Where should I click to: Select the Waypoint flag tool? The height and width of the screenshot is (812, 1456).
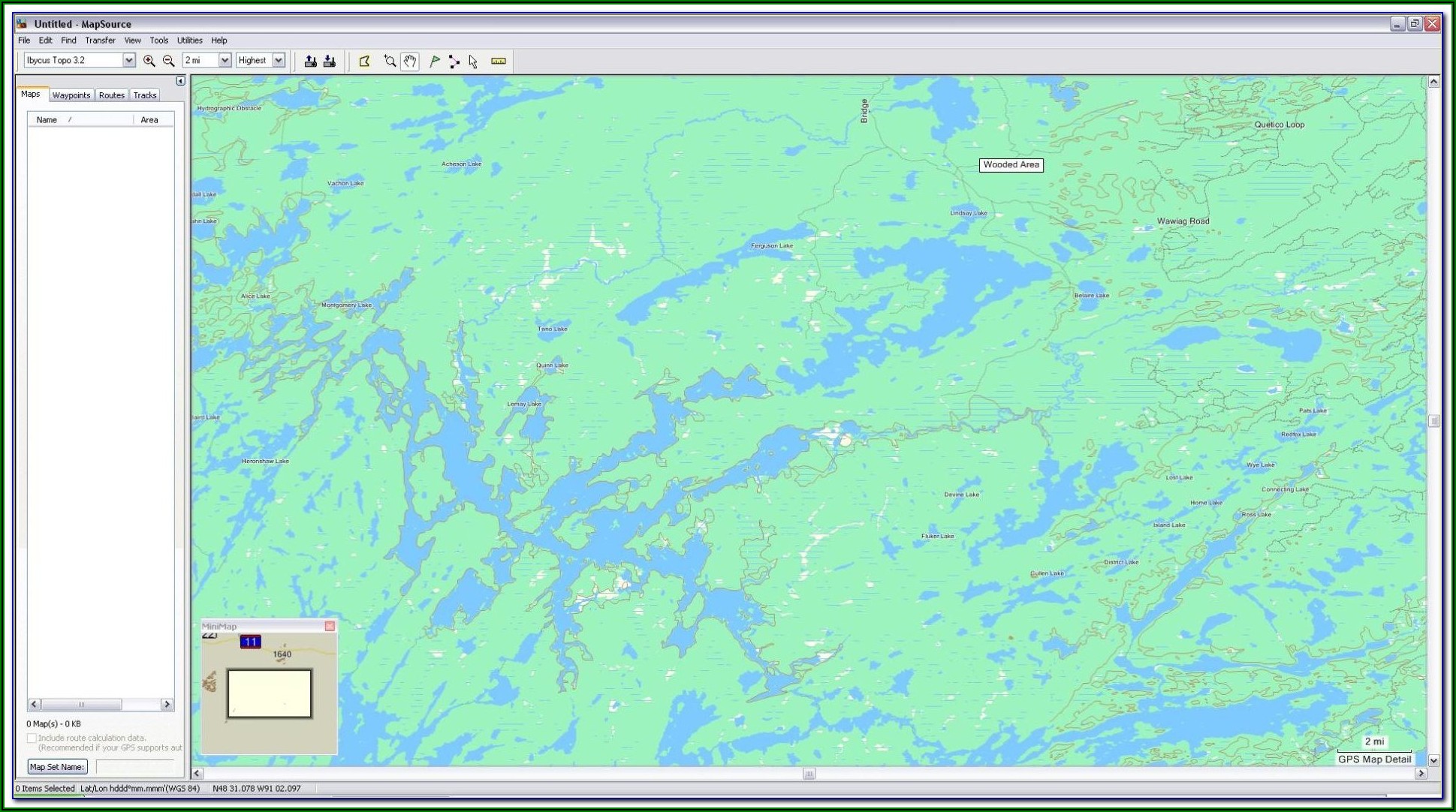click(434, 61)
